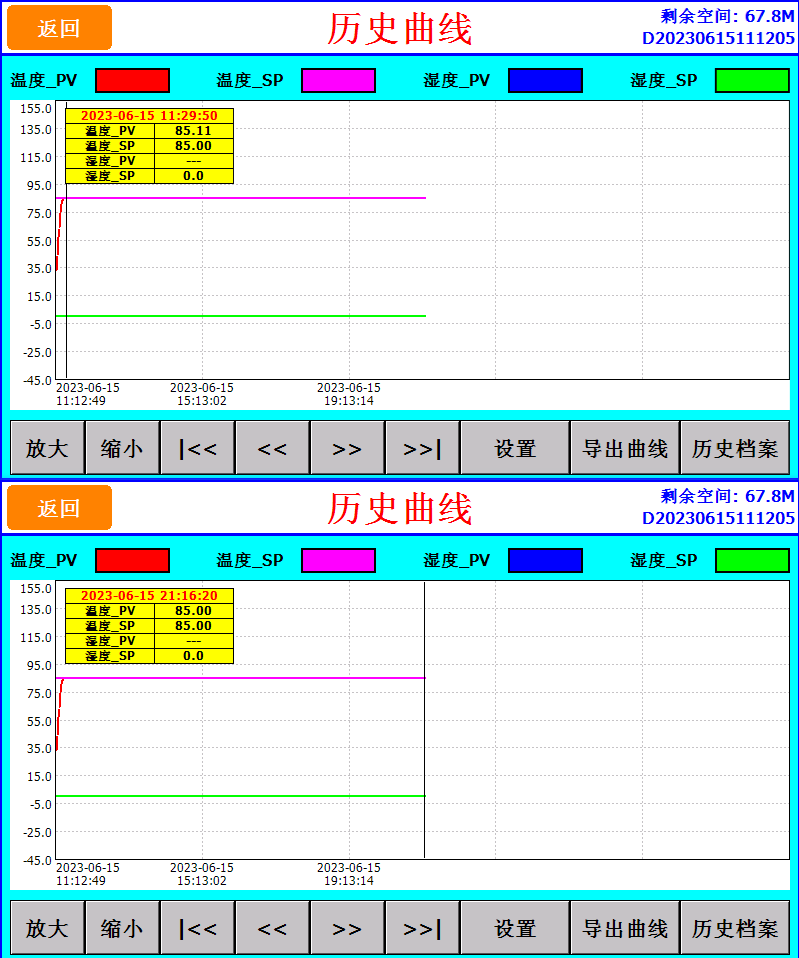Screen dimensions: 799x958
Task: Open 设置 in the 11:29:50 screen
Action: 515,448
